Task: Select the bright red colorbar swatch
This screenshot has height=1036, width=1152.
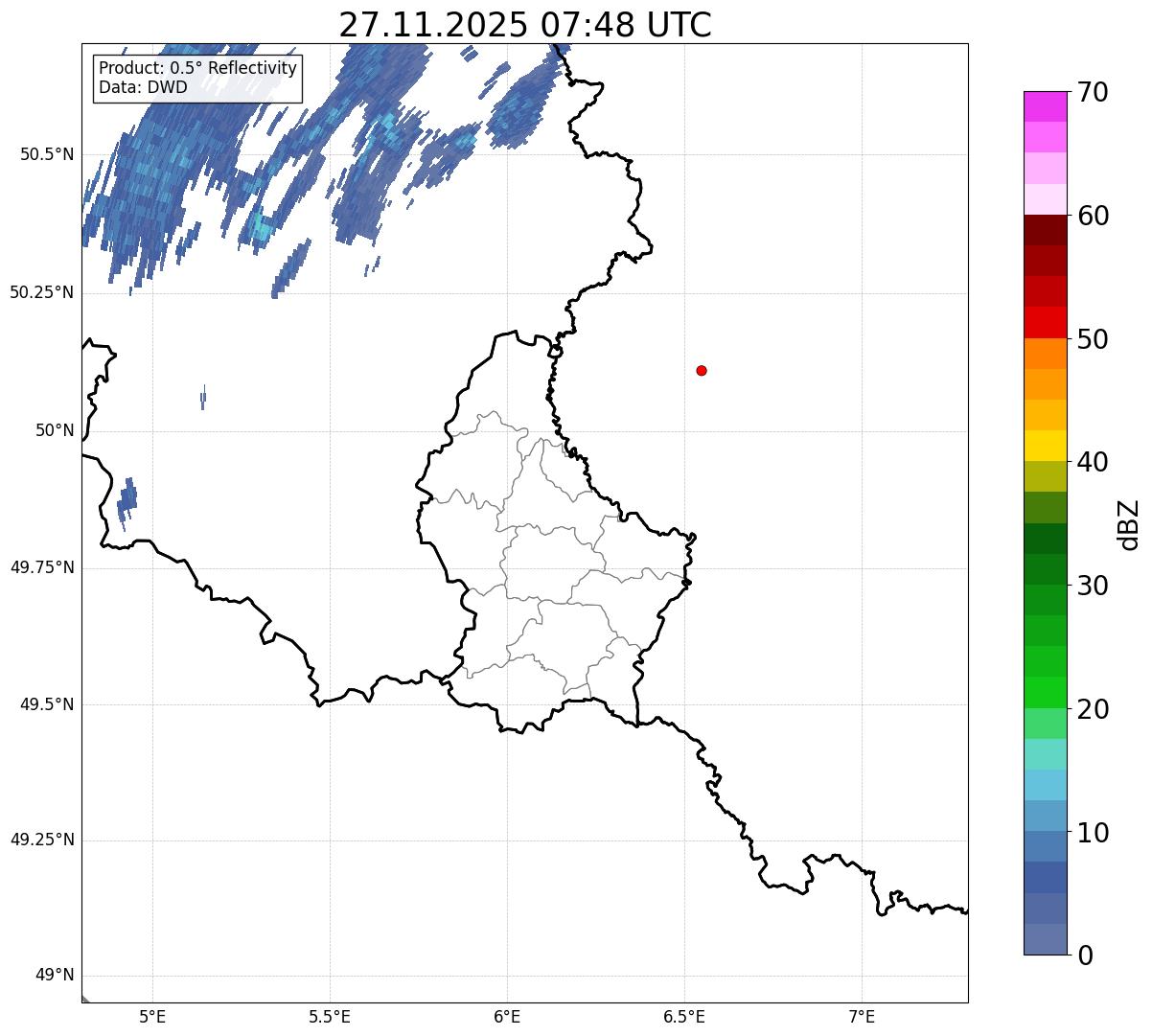Action: tap(1045, 322)
